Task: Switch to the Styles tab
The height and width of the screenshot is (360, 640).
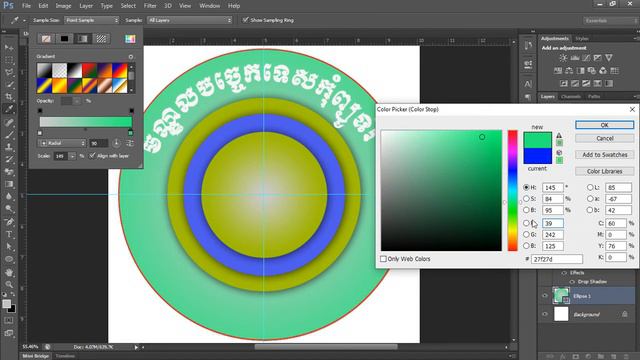Action: 582,38
